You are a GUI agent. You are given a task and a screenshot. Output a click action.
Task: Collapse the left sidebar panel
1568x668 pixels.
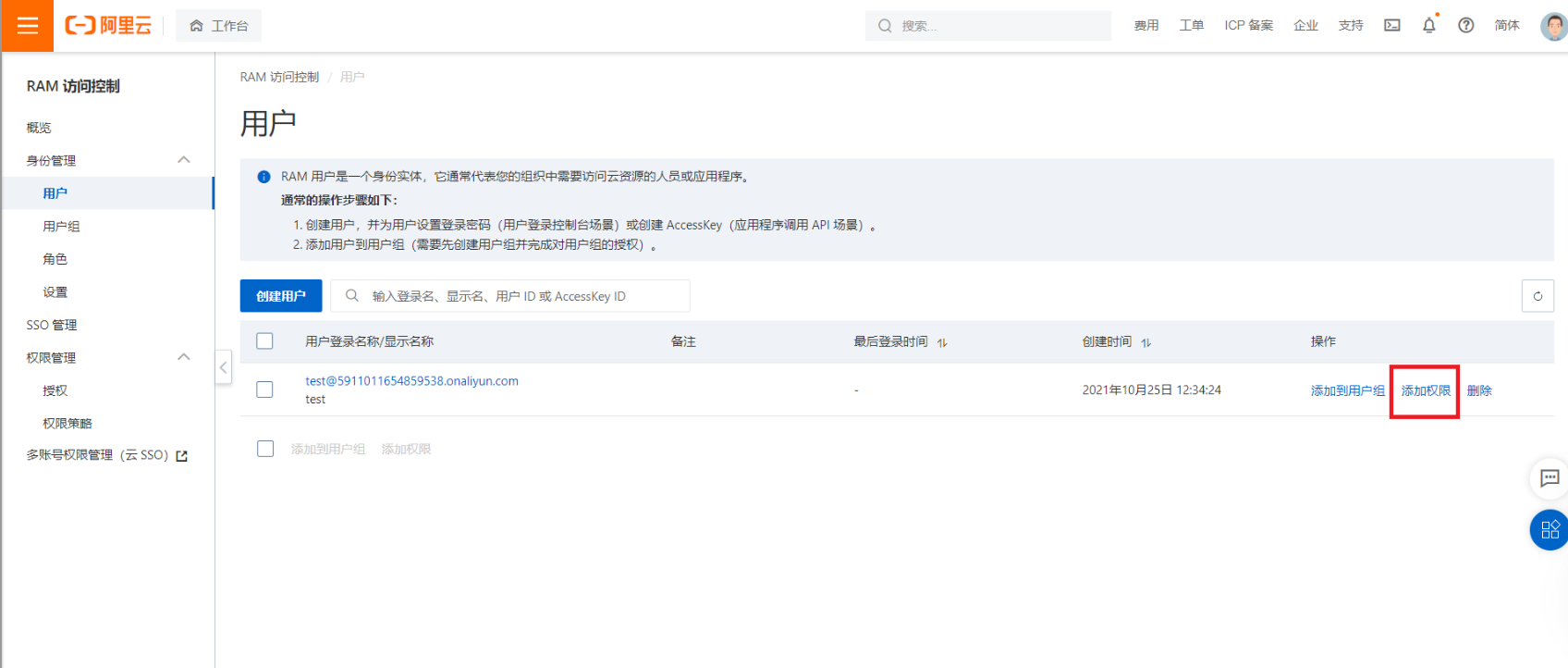[223, 367]
